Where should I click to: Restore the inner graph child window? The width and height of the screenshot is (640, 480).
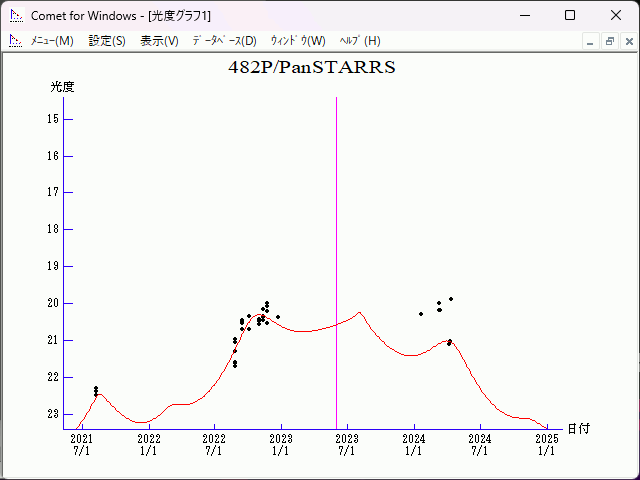coord(609,41)
